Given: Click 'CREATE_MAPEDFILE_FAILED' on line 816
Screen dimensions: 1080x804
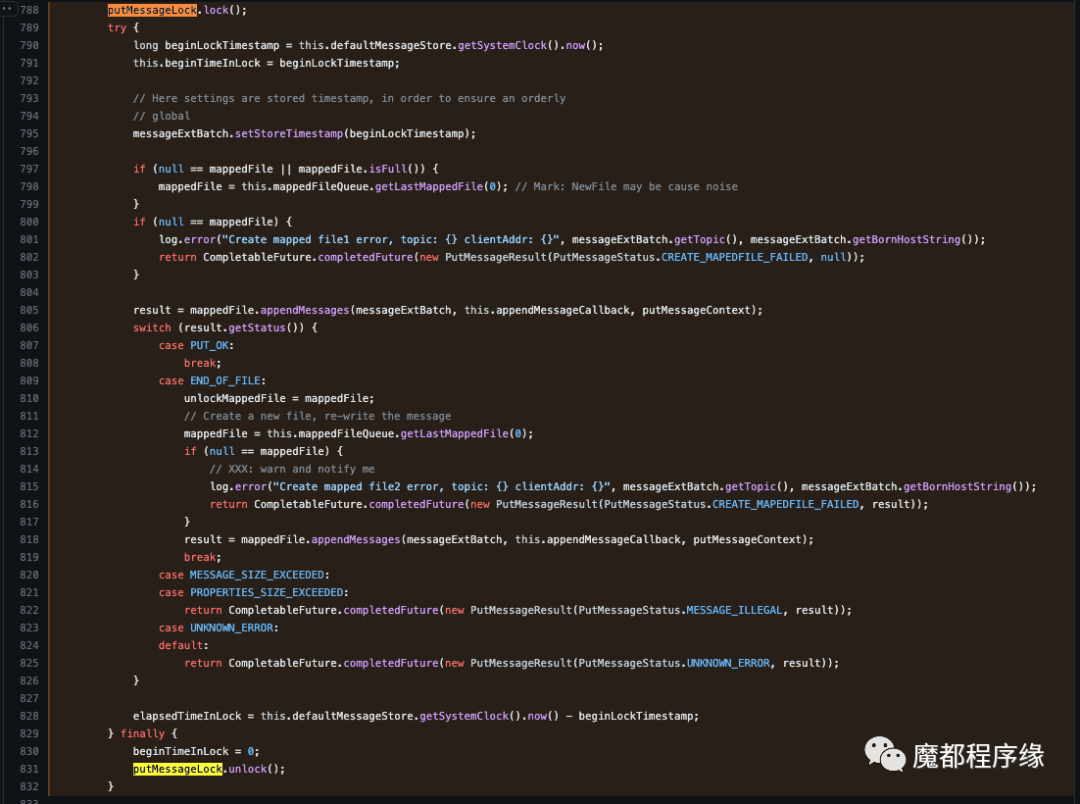Looking at the screenshot, I should pos(786,504).
